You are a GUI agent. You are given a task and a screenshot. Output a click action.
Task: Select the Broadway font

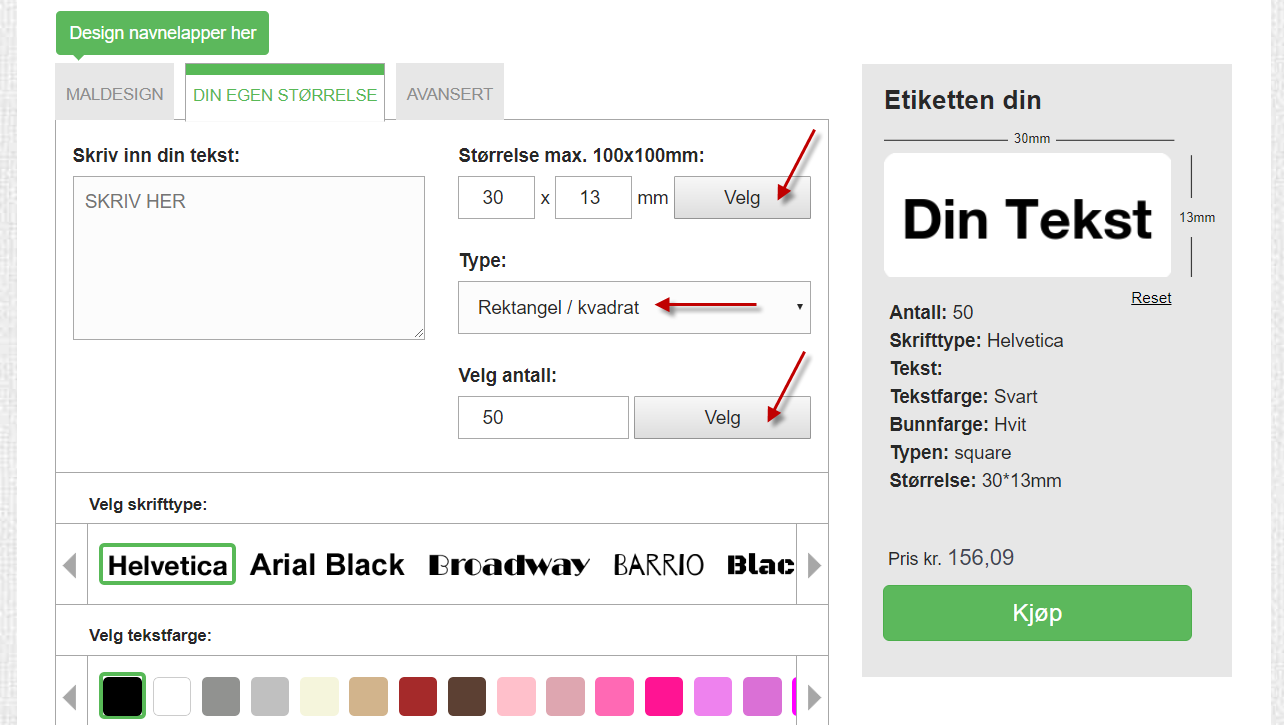pos(509,565)
